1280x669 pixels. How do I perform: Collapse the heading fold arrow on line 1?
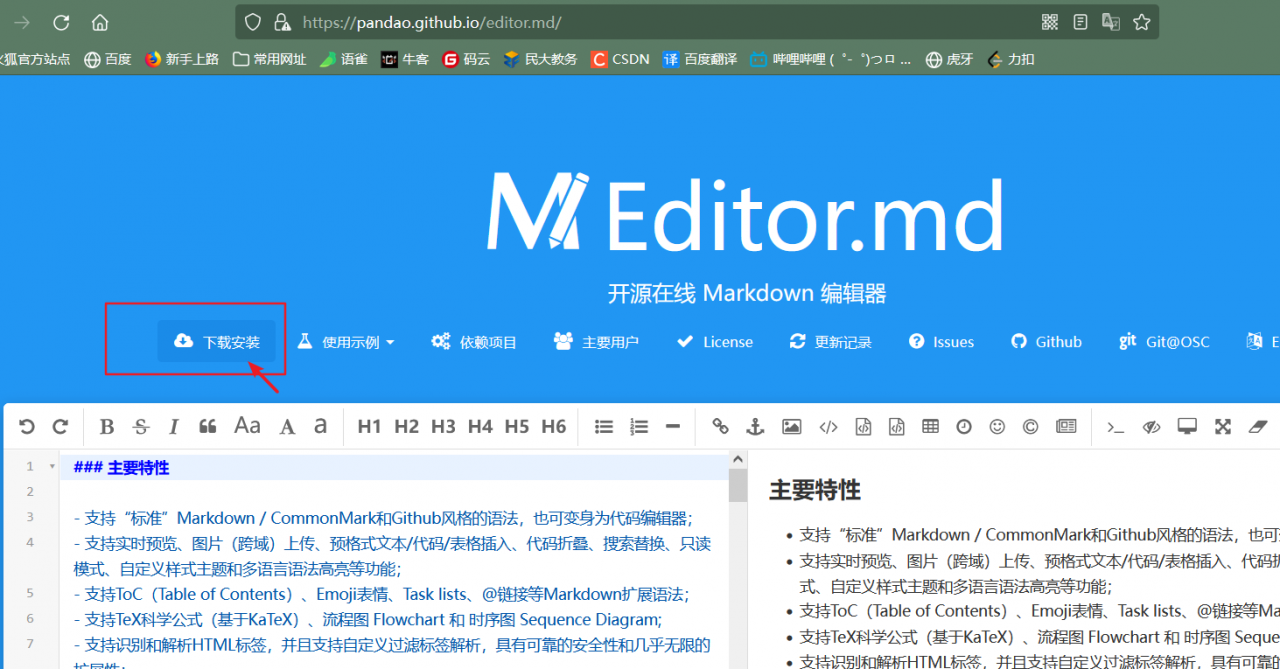pos(52,466)
